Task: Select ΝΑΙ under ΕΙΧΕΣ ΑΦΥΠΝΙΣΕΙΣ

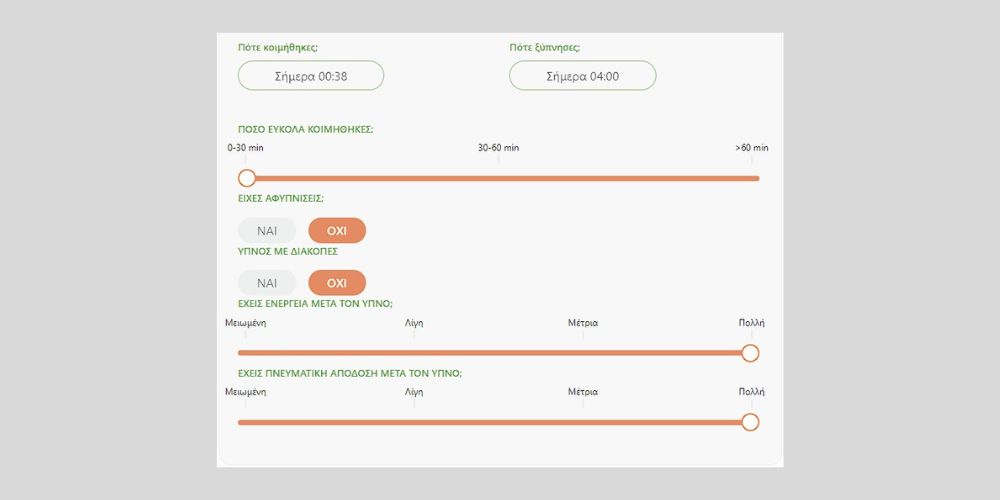Action: pos(267,231)
